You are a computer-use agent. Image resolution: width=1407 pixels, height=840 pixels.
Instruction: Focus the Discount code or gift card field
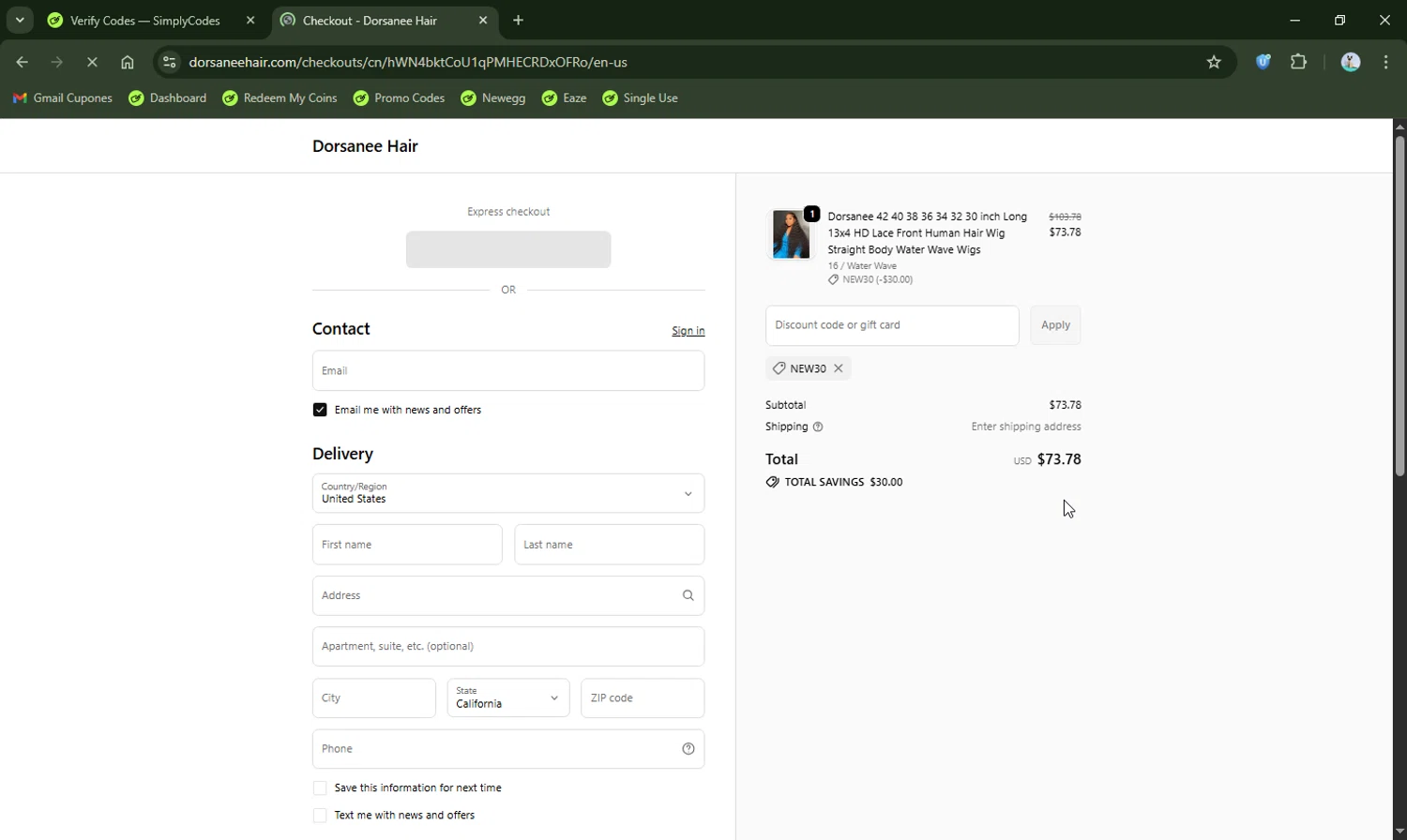[892, 325]
